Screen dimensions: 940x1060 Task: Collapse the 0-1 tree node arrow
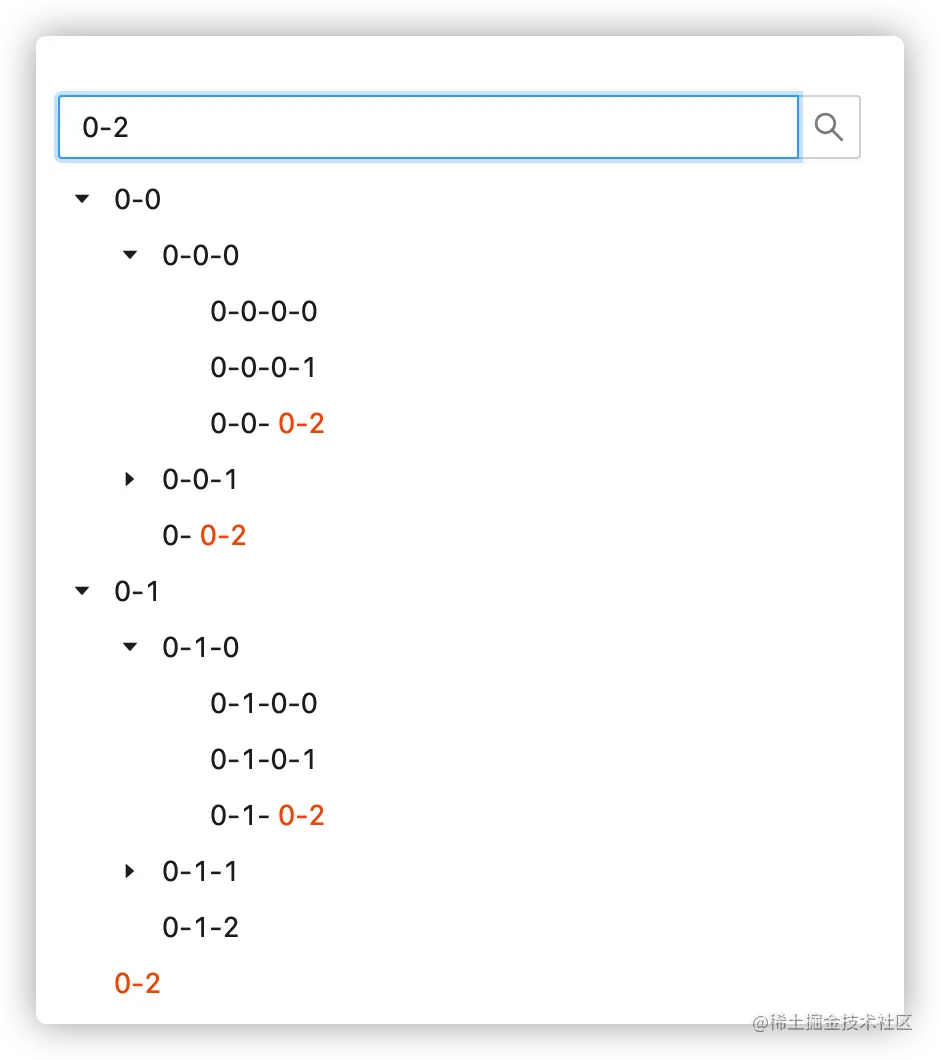82,591
